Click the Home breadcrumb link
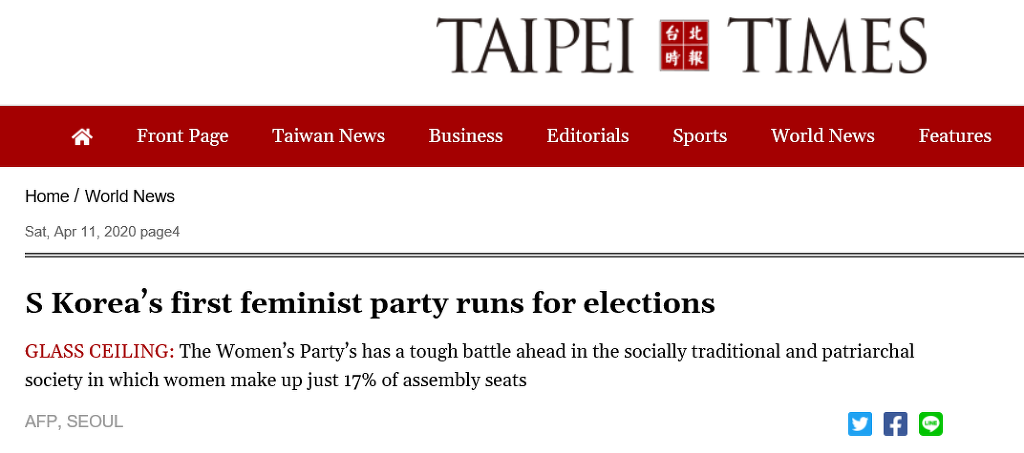 [x=47, y=196]
